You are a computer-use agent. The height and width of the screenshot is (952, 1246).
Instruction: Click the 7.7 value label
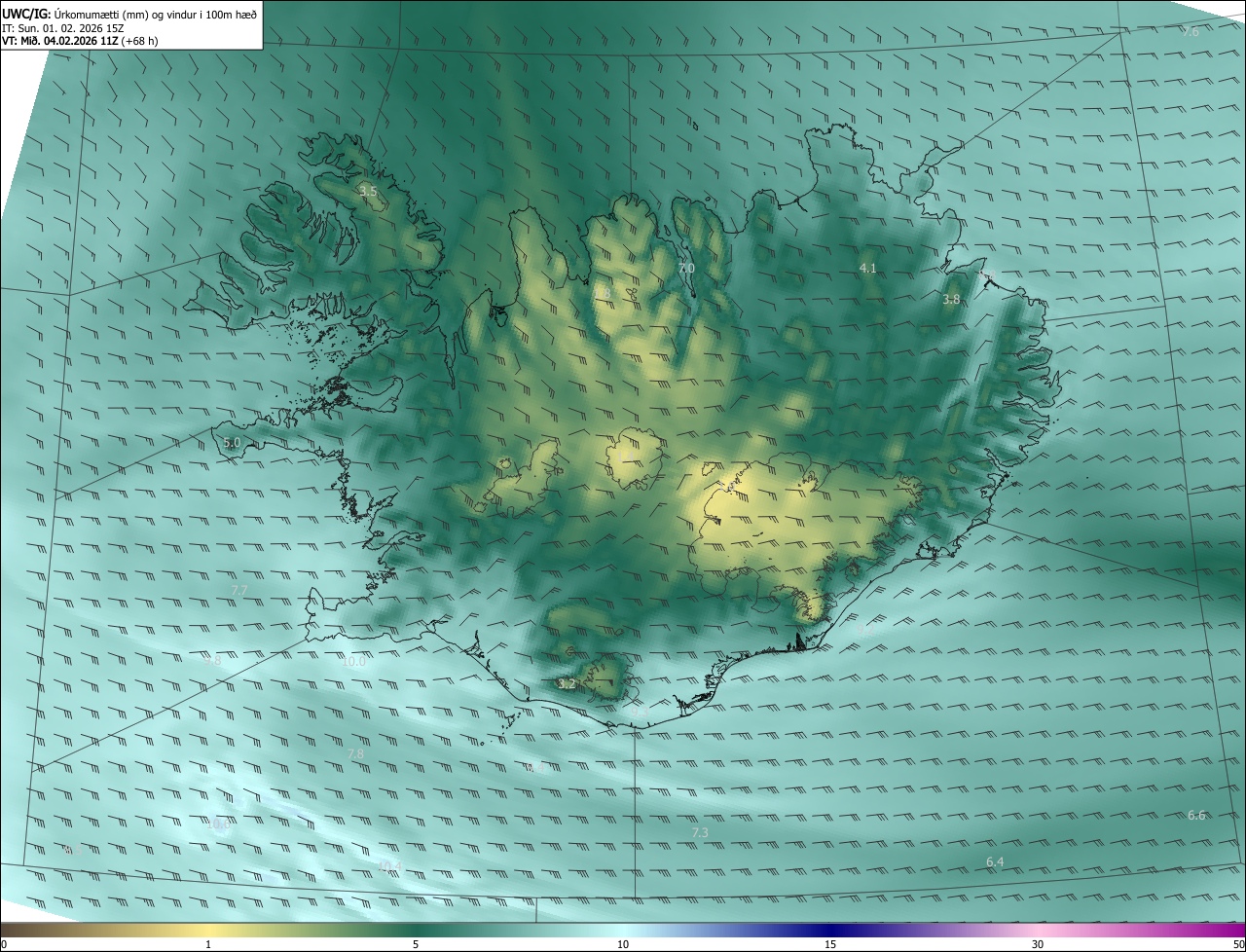239,590
